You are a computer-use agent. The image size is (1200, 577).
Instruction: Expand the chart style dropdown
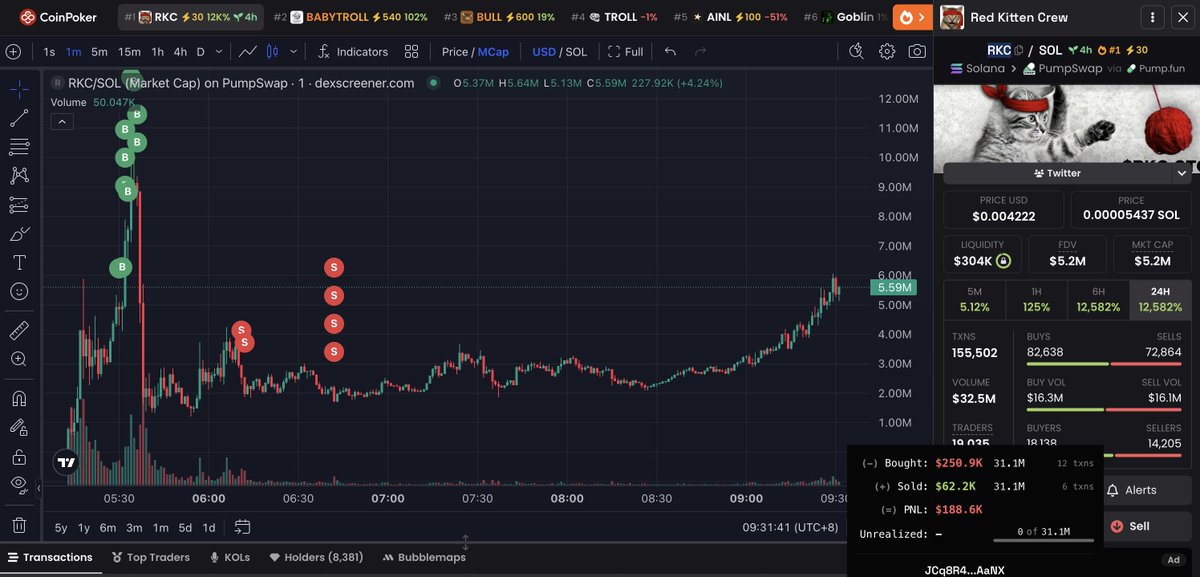(292, 52)
